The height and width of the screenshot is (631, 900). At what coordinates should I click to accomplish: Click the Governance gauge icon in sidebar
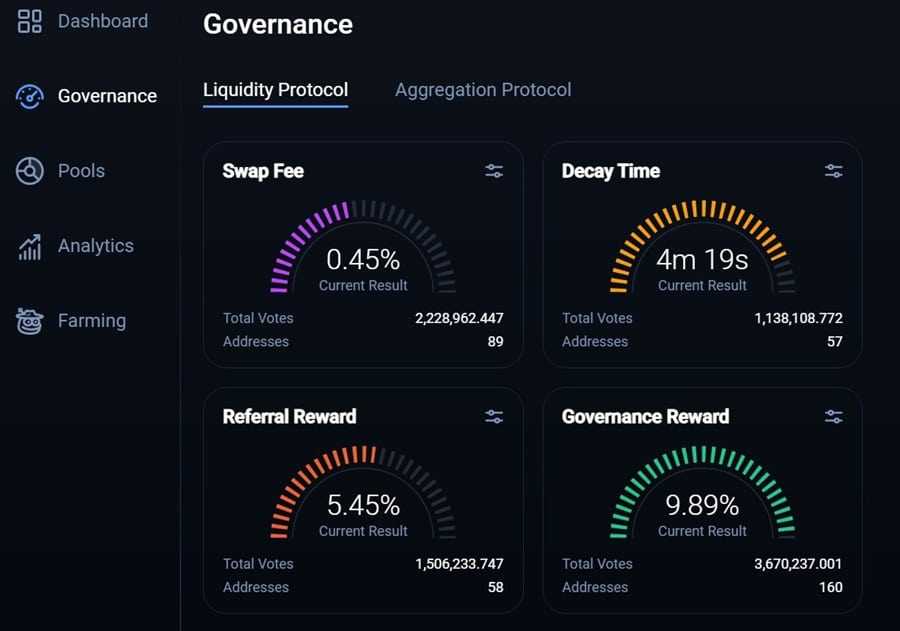click(30, 96)
